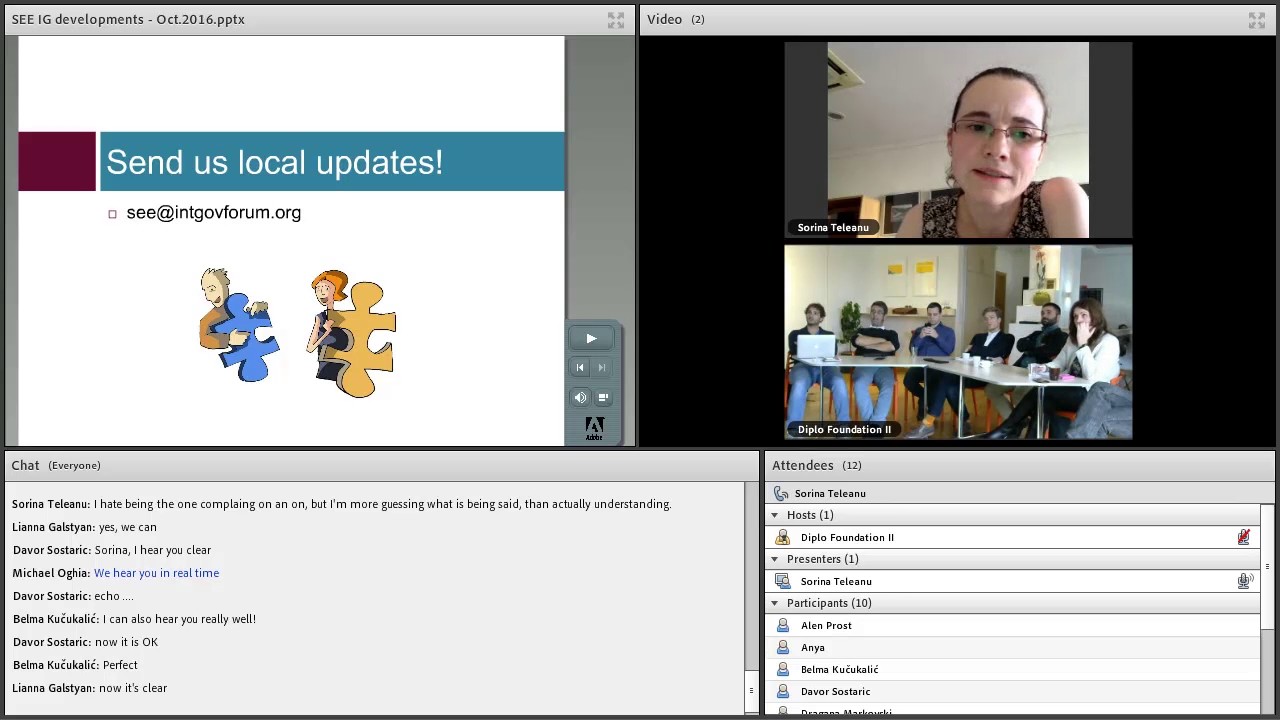Image resolution: width=1280 pixels, height=720 pixels.
Task: Click the email see@intgovforum.org on the slide
Action: (213, 212)
